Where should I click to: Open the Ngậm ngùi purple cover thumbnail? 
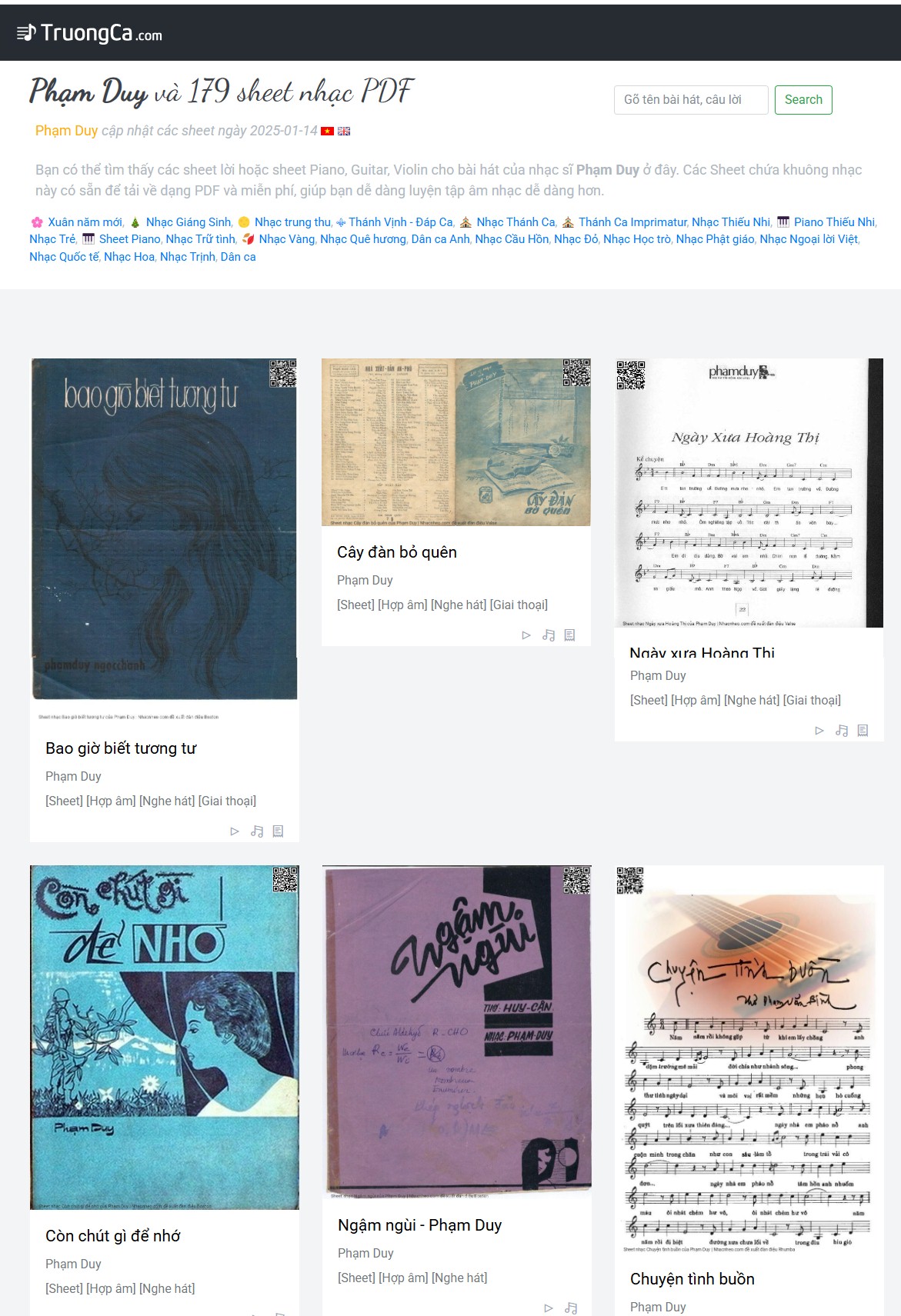tap(457, 1032)
